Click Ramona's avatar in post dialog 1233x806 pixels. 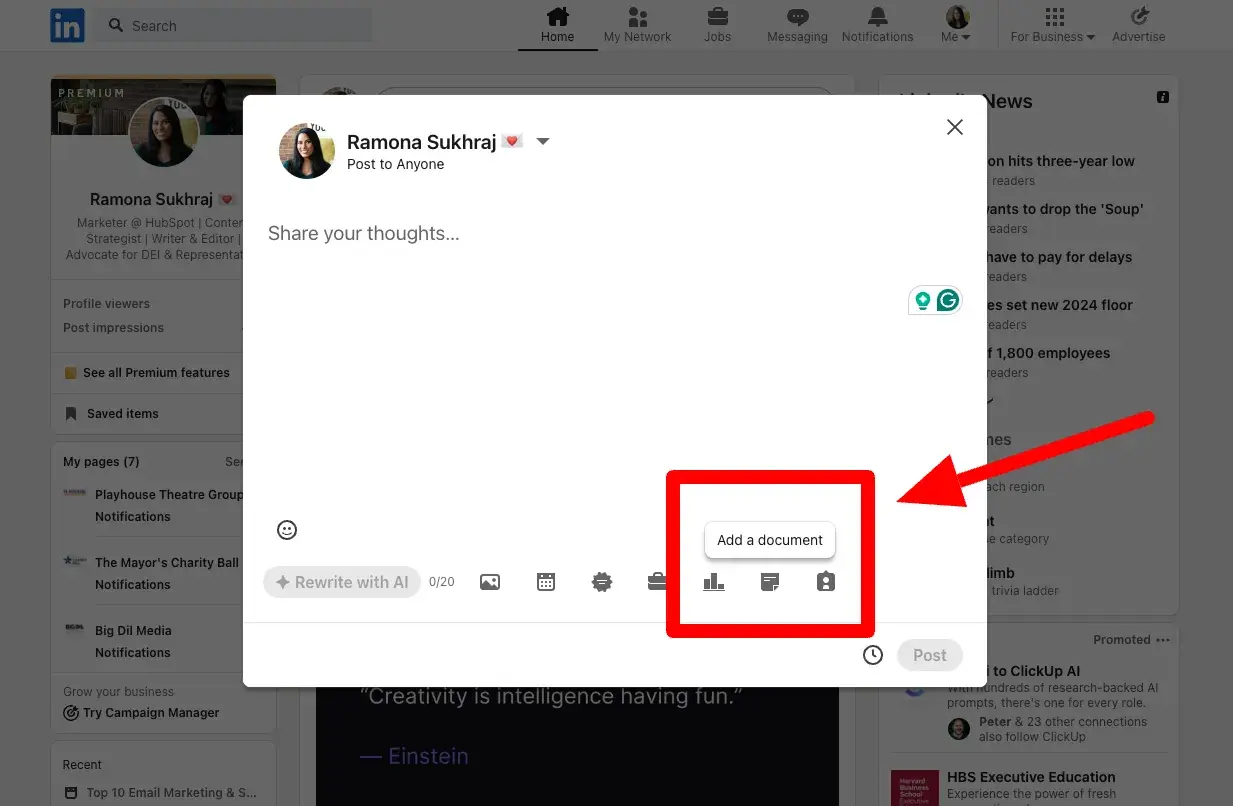307,151
